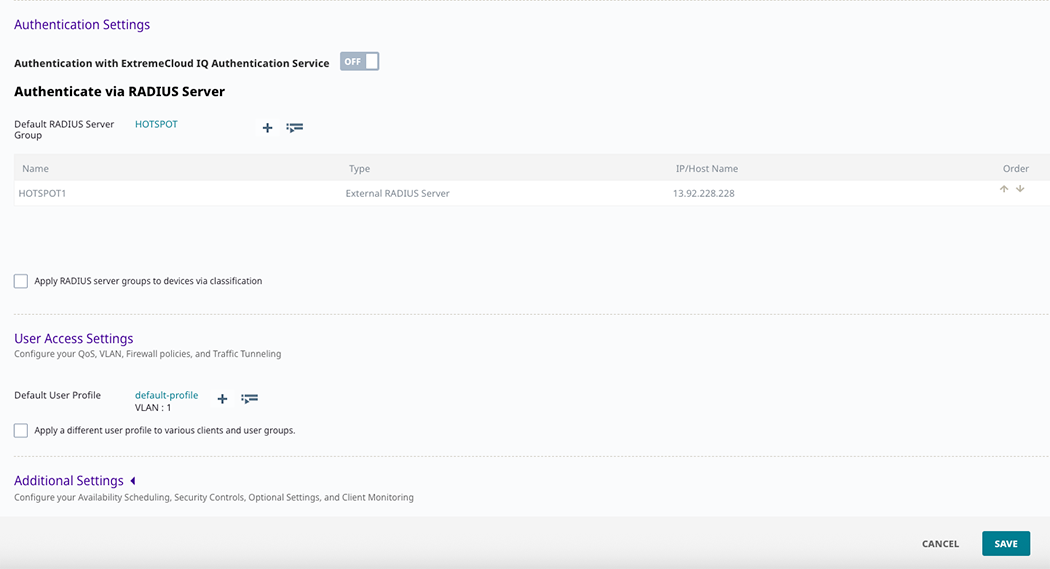Move HOTSPOT1 down in order

(x=1020, y=189)
